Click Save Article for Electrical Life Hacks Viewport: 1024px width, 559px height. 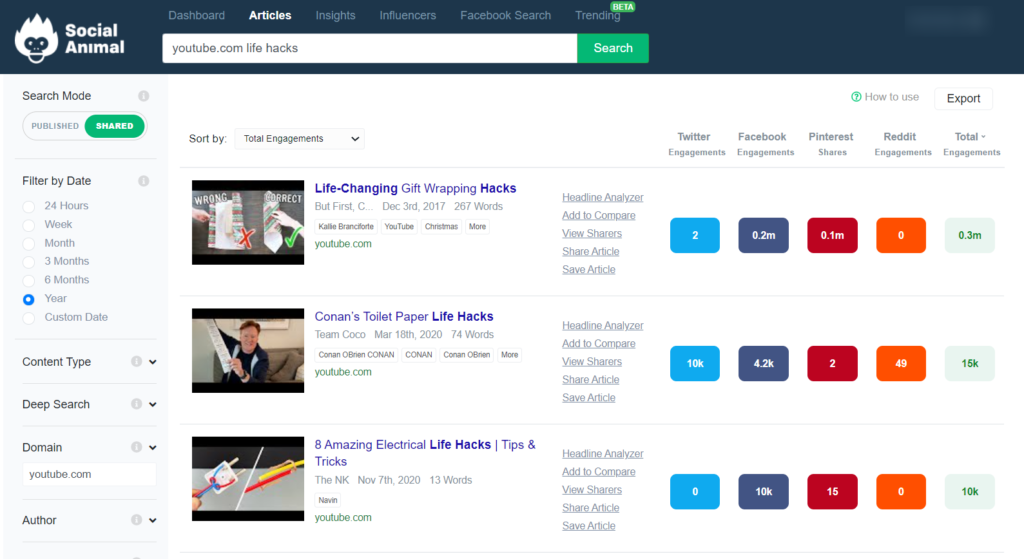coord(588,526)
